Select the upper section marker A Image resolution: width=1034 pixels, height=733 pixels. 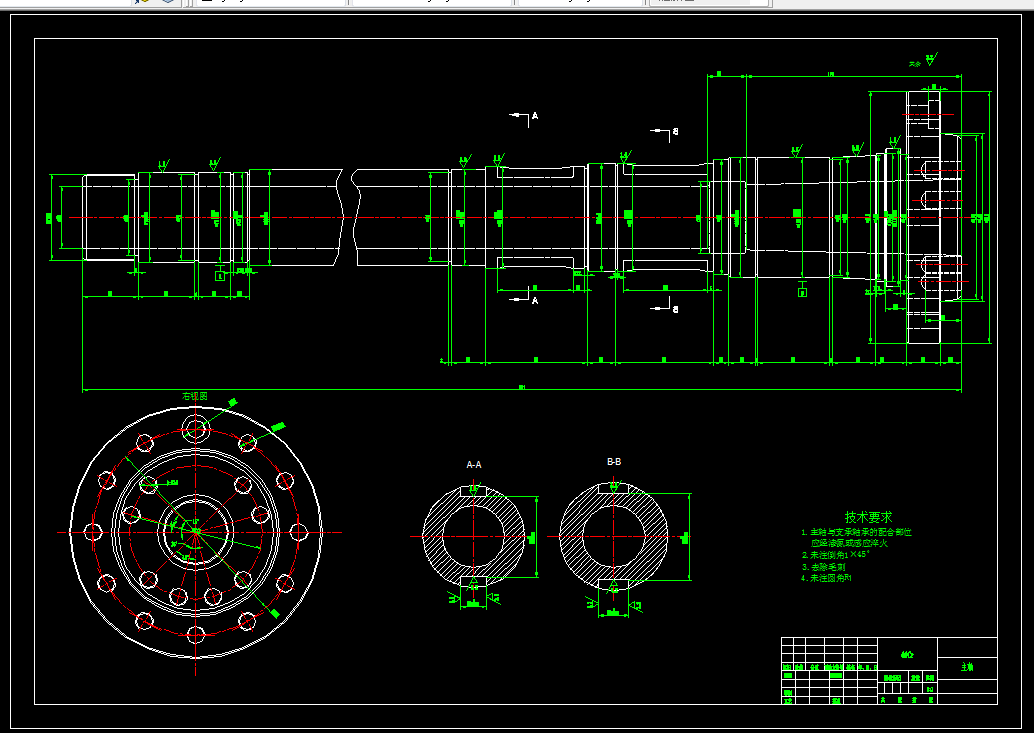click(535, 116)
